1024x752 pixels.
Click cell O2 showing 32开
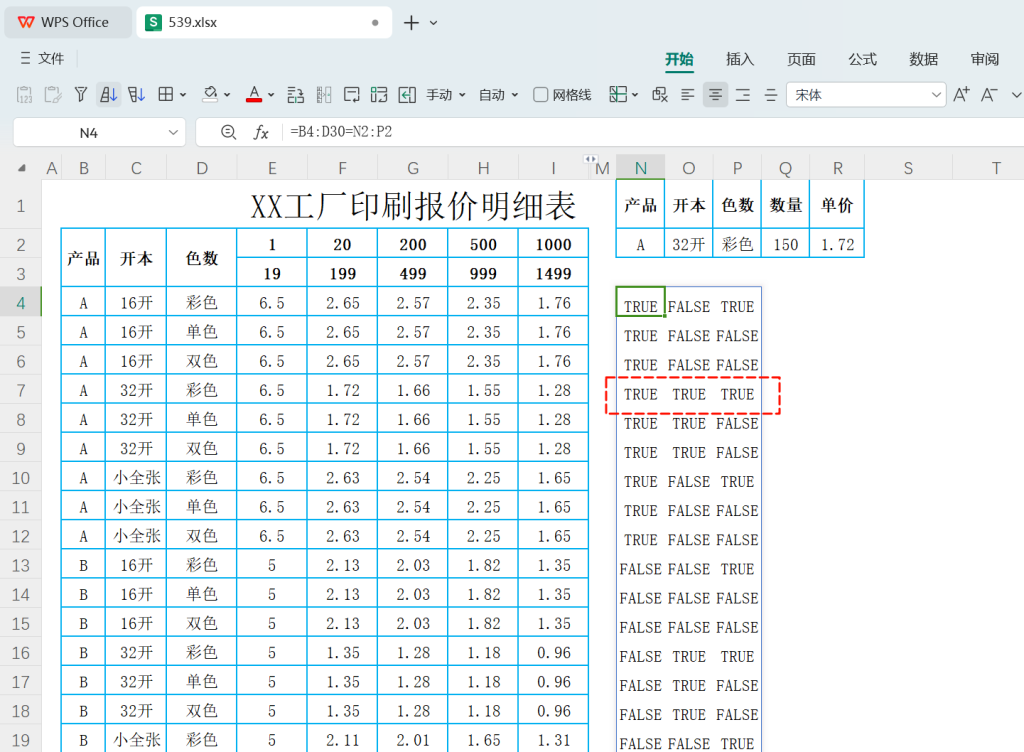688,243
